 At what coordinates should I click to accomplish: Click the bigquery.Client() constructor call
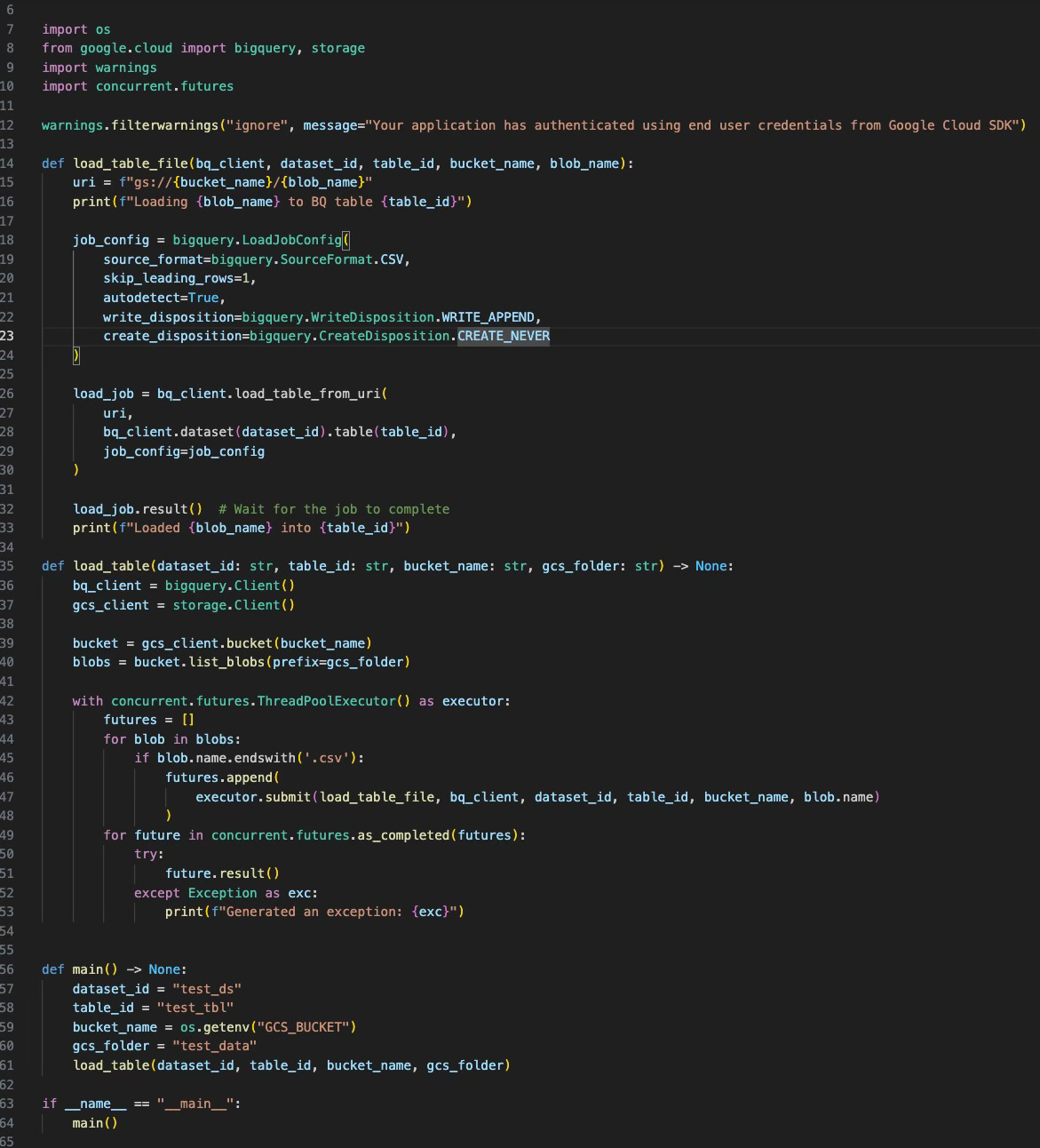(229, 586)
